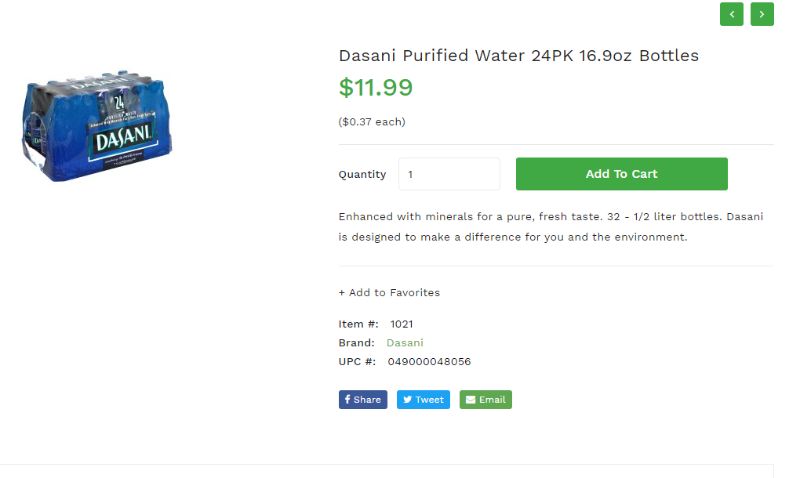This screenshot has width=800, height=478.
Task: Click the UPC number 049000048056
Action: click(x=429, y=362)
